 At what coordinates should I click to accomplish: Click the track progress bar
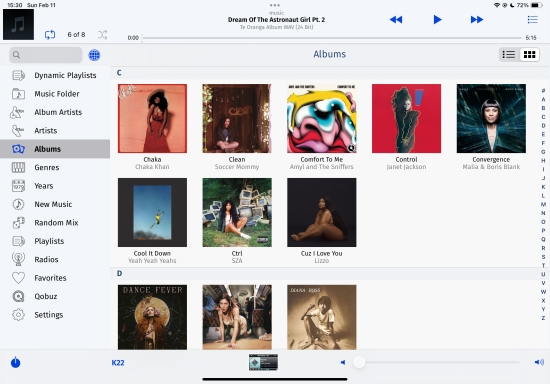[x=332, y=38]
